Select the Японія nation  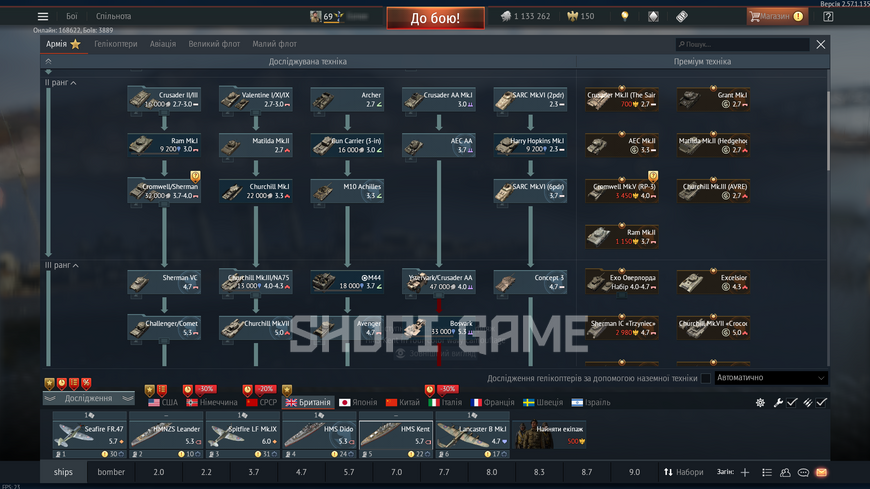pyautogui.click(x=358, y=402)
